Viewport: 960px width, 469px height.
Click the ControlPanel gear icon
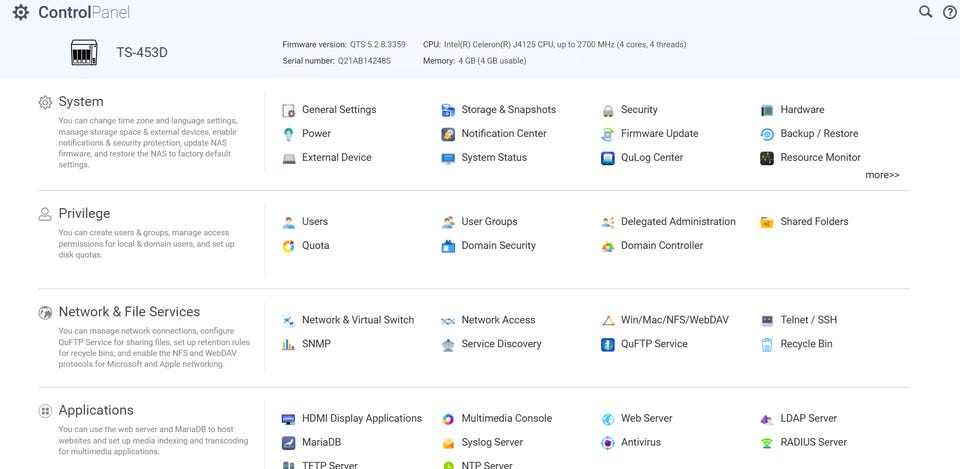pos(21,12)
